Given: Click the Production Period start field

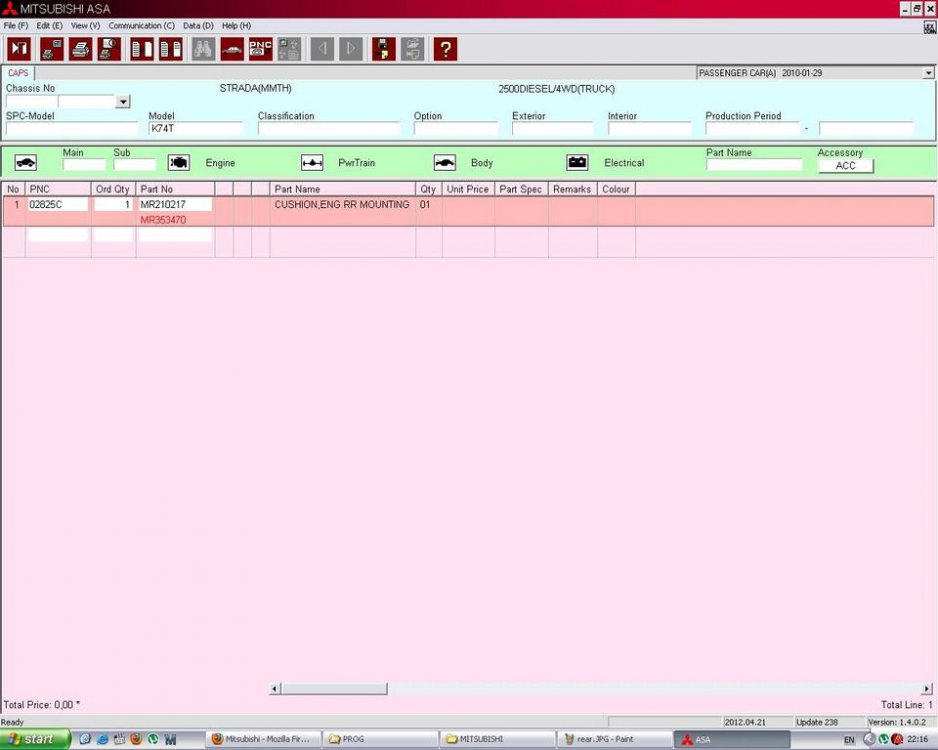Looking at the screenshot, I should 753,129.
